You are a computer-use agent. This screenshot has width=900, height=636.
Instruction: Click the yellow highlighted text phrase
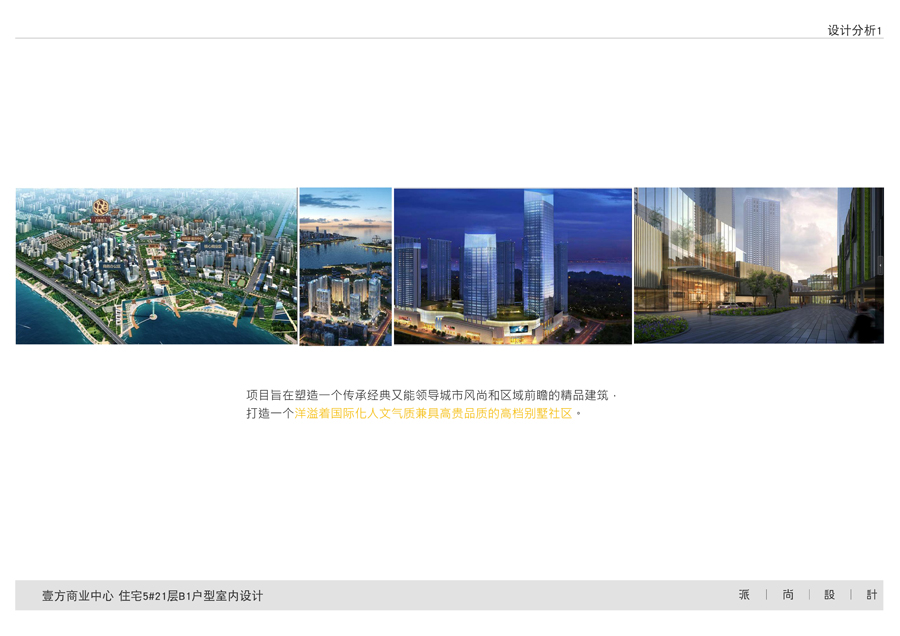pos(433,413)
